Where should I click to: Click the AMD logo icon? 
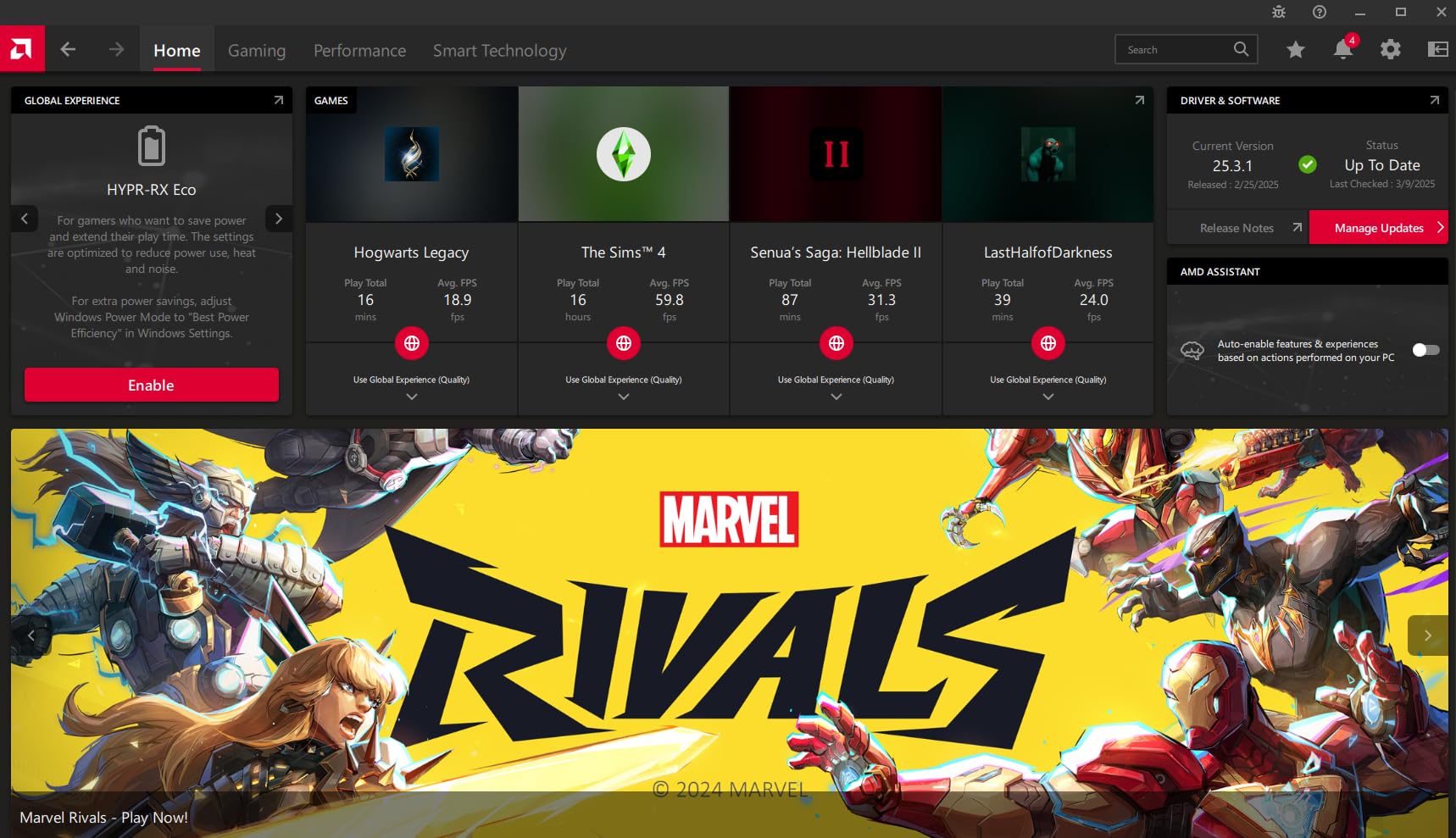coord(22,49)
